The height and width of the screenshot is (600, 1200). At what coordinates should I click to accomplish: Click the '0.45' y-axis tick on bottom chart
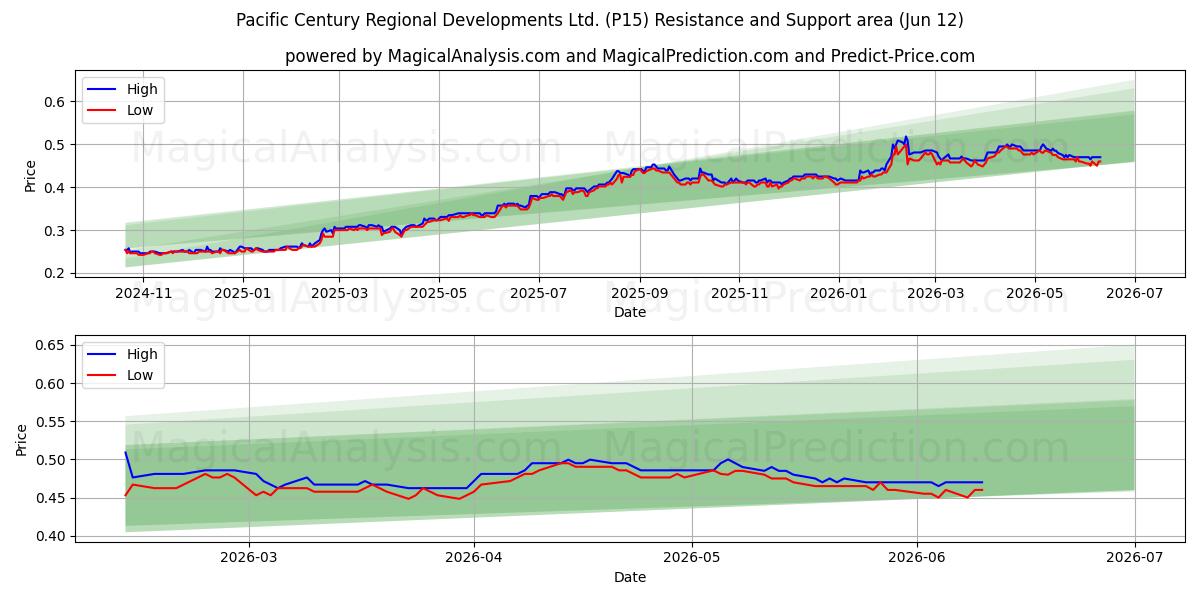click(x=50, y=498)
